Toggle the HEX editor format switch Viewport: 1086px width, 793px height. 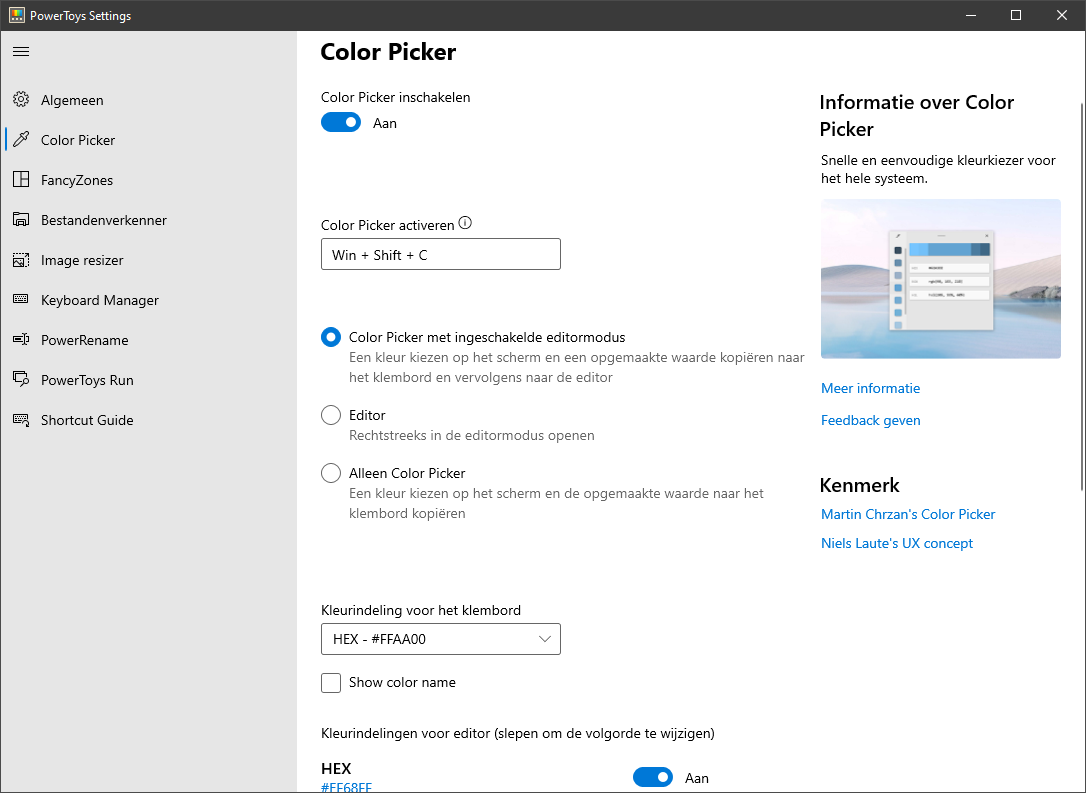tap(652, 777)
